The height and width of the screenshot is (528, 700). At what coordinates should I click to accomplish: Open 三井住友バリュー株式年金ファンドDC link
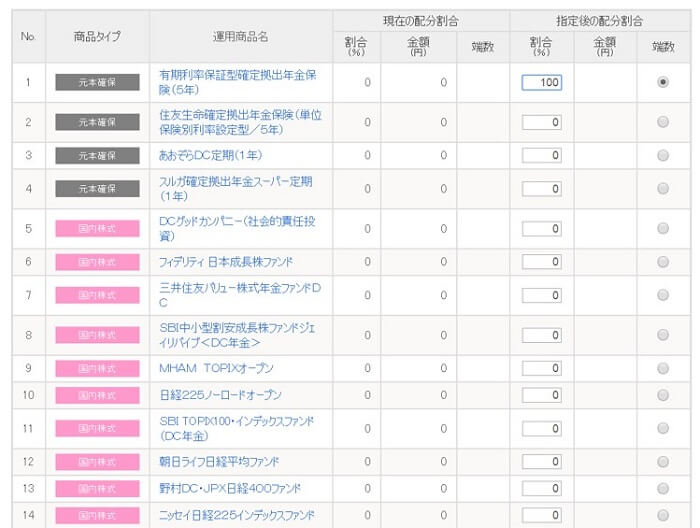click(x=240, y=295)
